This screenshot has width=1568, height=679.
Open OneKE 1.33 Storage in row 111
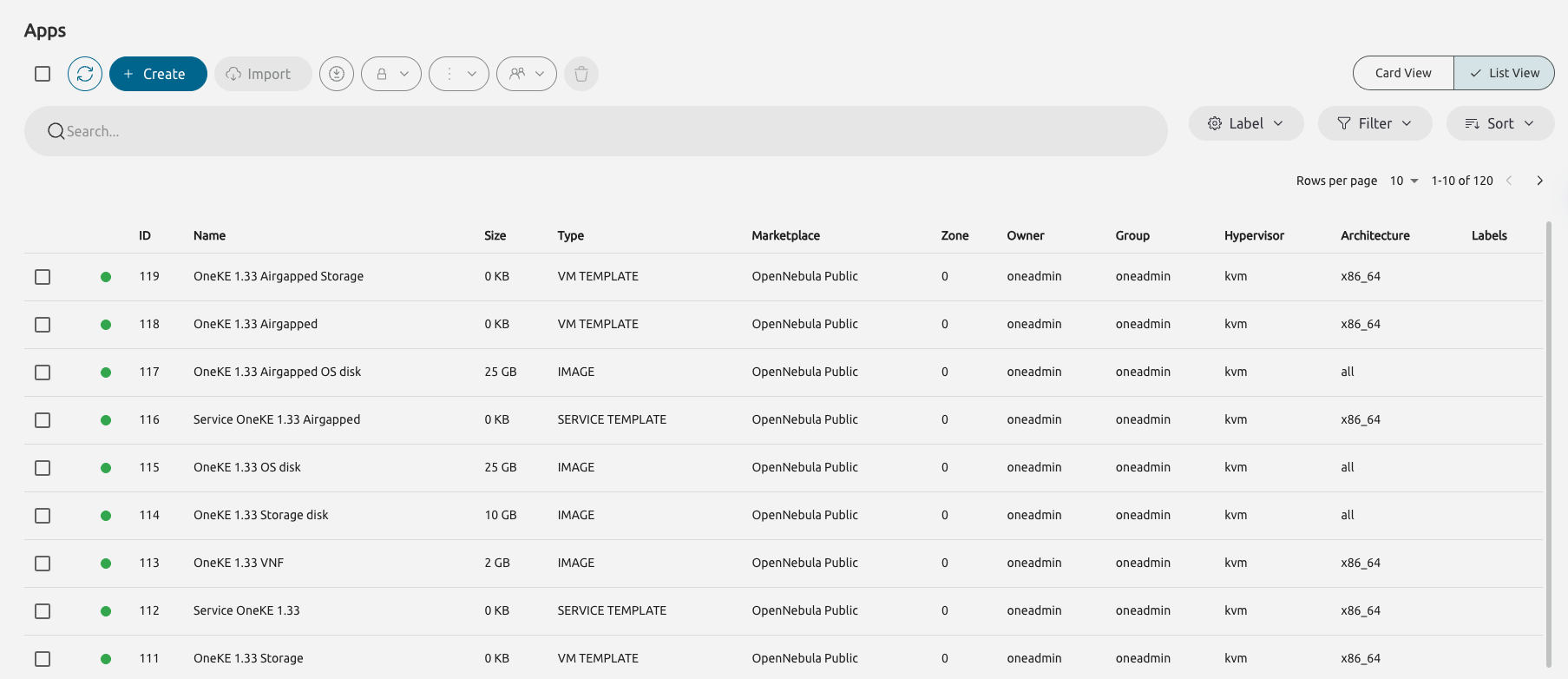pyautogui.click(x=249, y=658)
